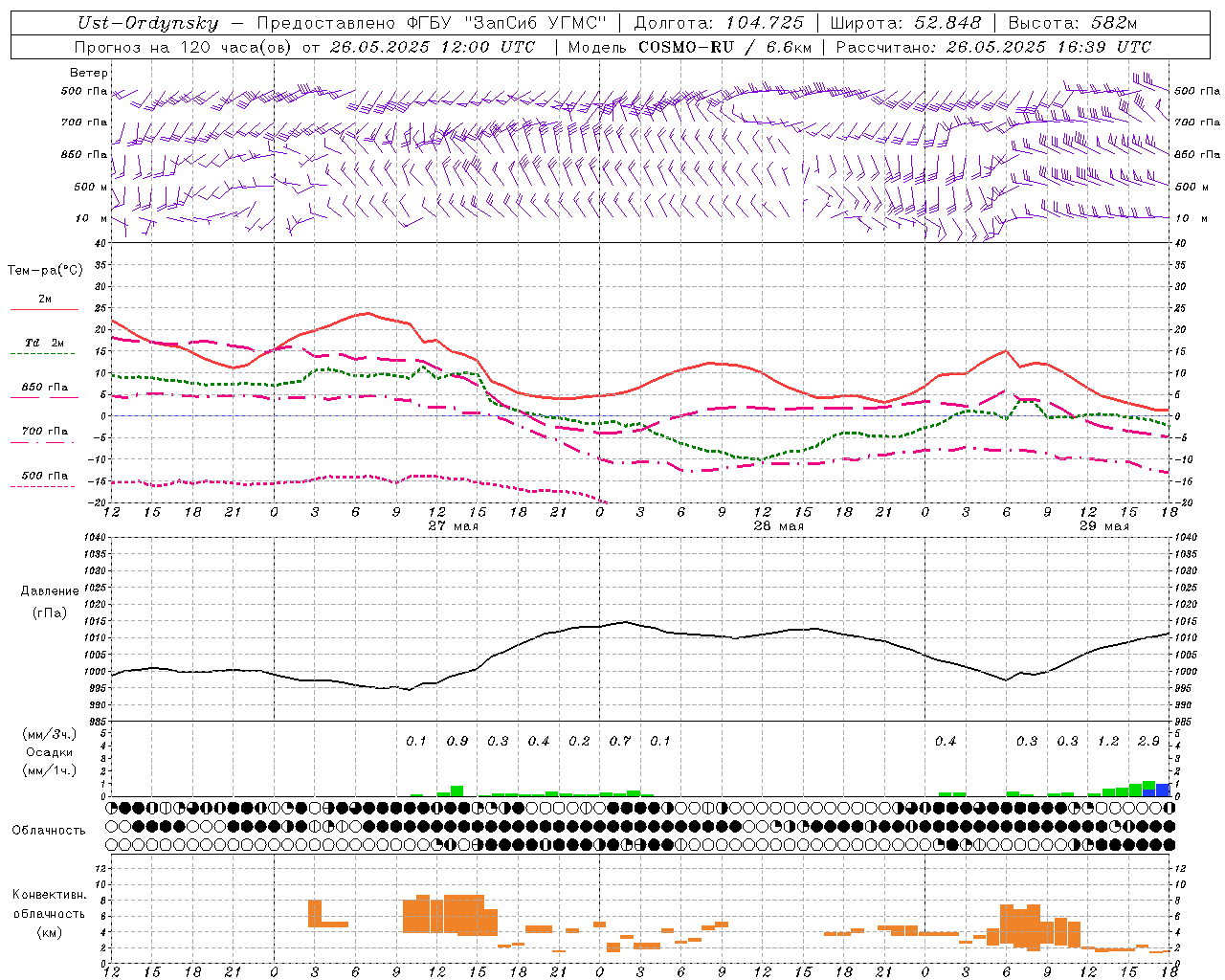Click the grid resolution text 6.6км
The height and width of the screenshot is (980, 1225).
[790, 46]
